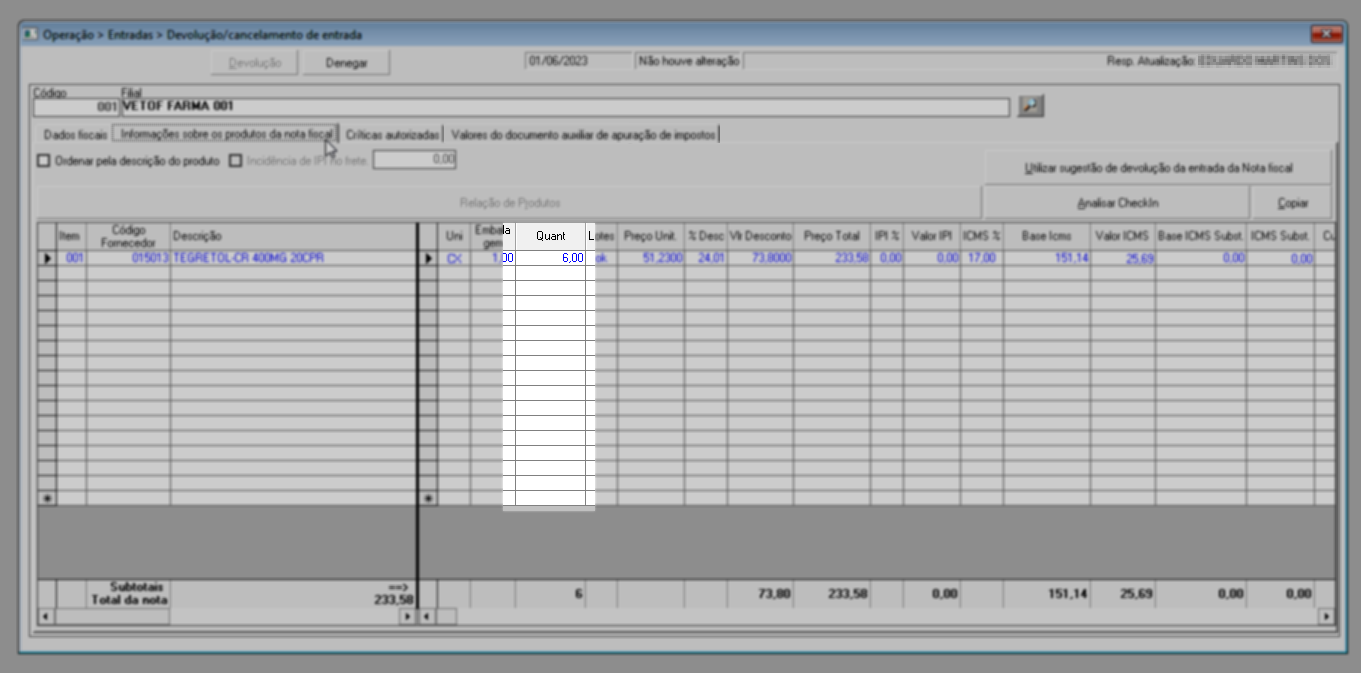
Task: Click the row selector arrow for item 001
Action: [47, 258]
